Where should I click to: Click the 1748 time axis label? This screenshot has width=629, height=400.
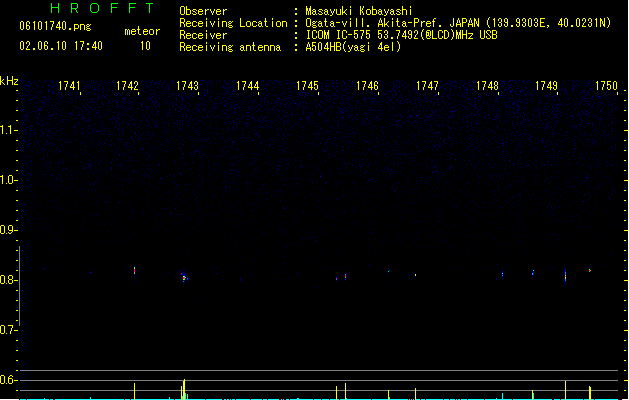pyautogui.click(x=487, y=86)
